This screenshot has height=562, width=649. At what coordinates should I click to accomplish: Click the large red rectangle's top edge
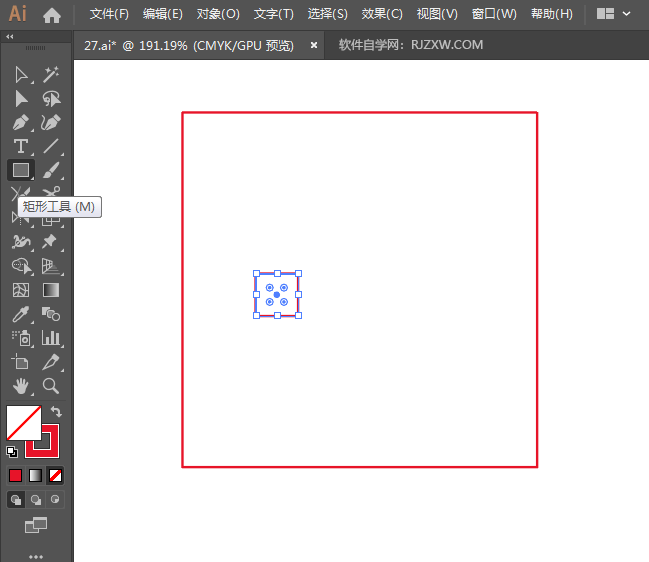(x=360, y=113)
